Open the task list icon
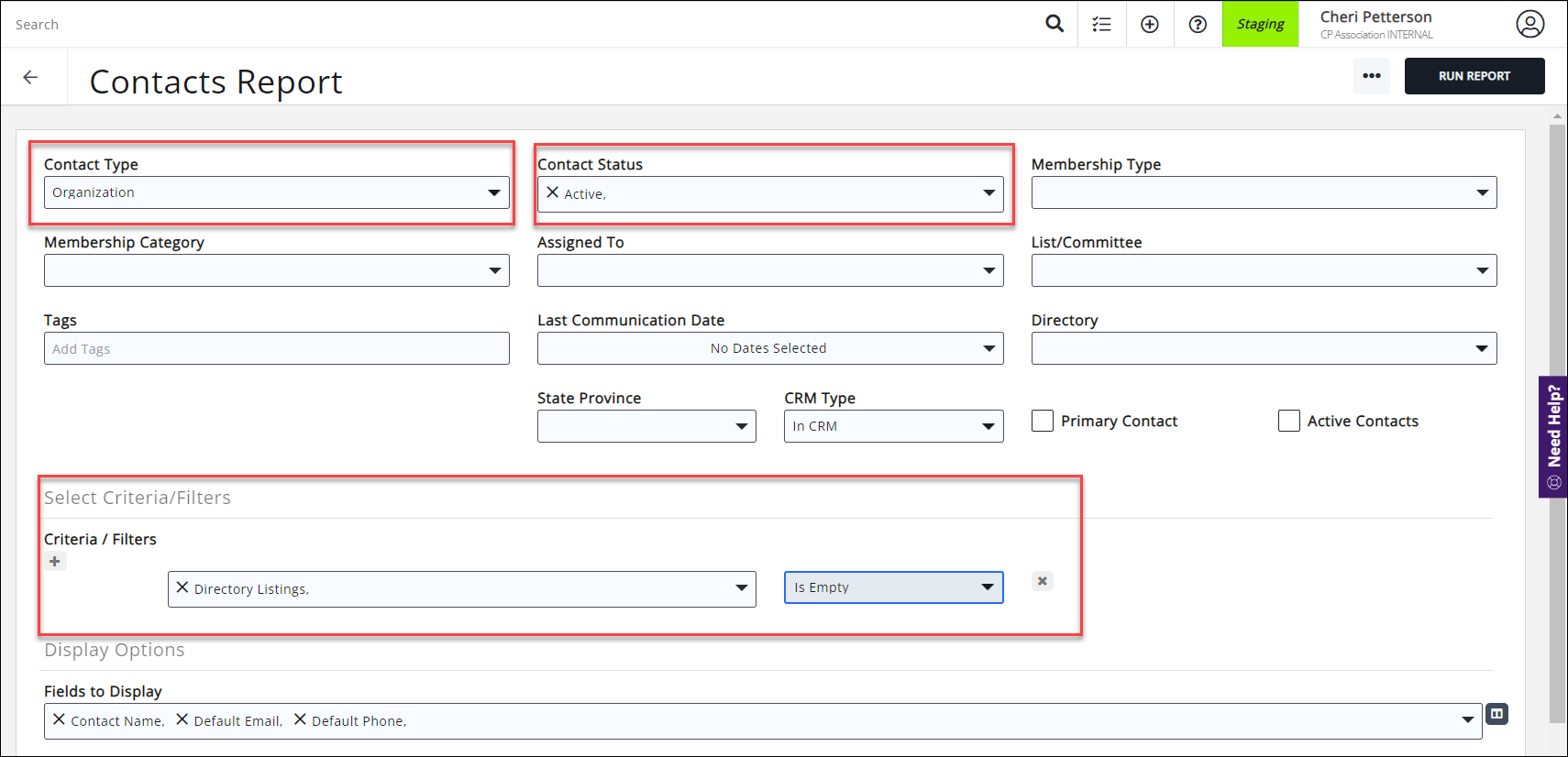This screenshot has height=757, width=1568. [x=1101, y=25]
